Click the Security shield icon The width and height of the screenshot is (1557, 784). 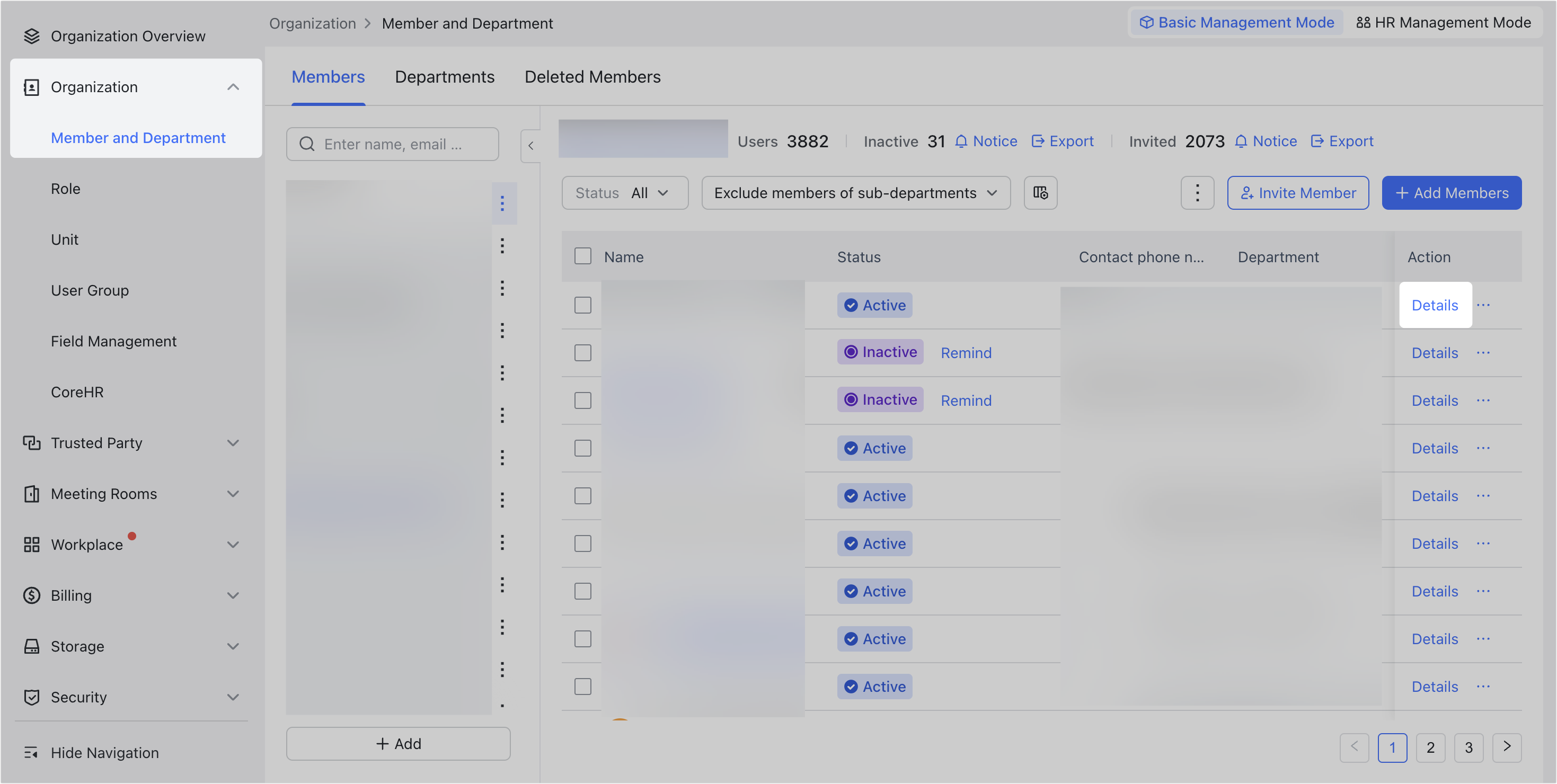click(31, 697)
